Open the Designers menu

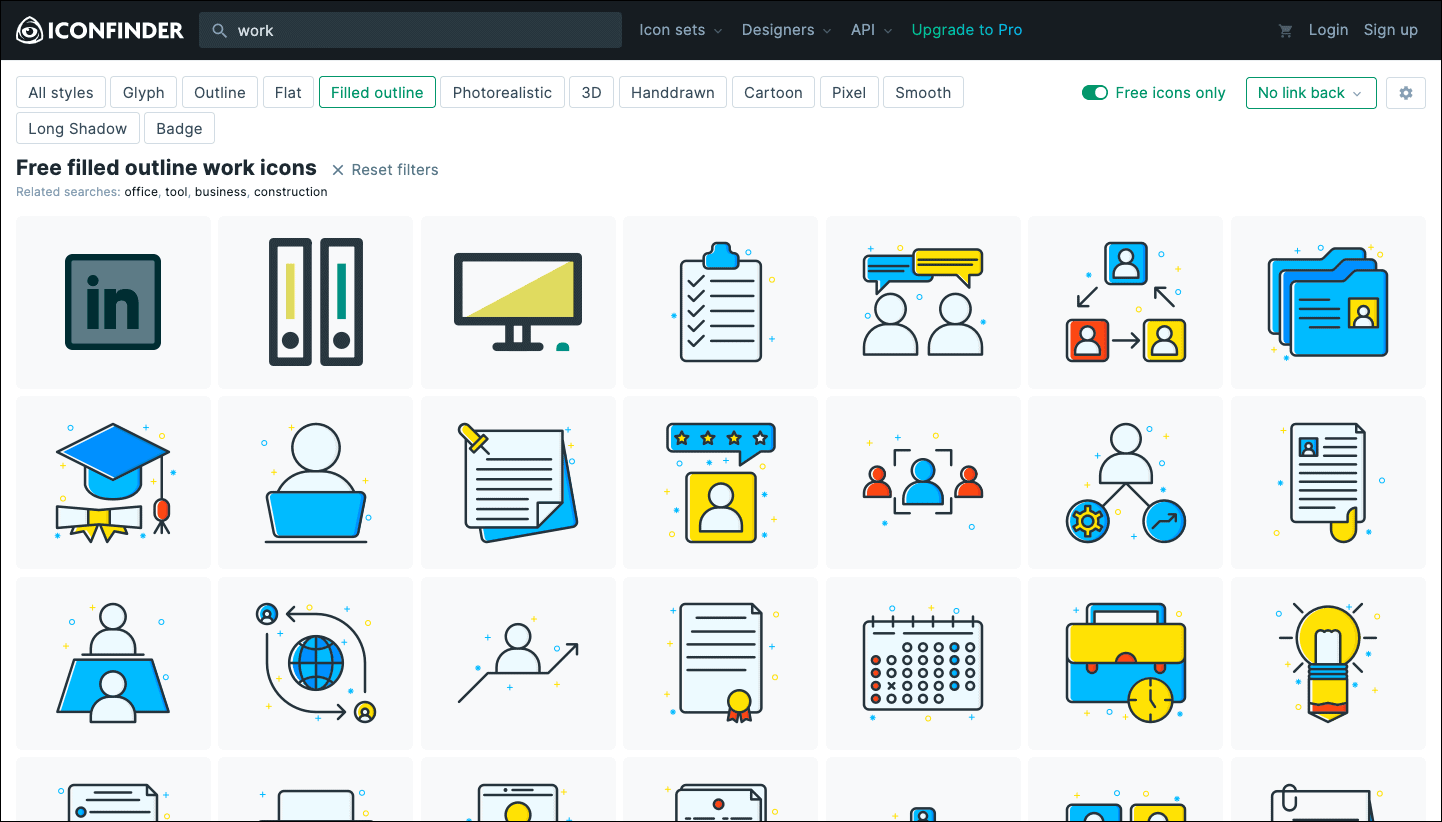pos(785,30)
